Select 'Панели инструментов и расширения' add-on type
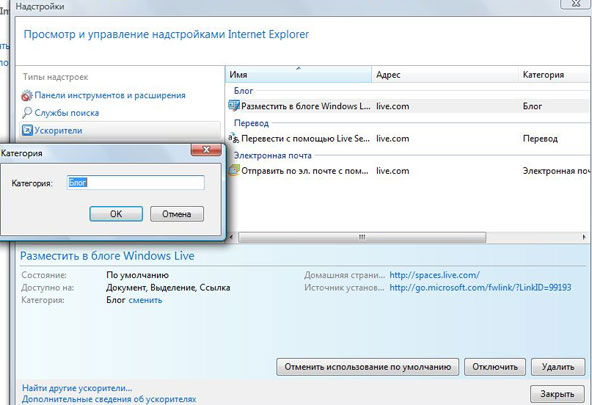Image resolution: width=592 pixels, height=405 pixels. [110, 95]
